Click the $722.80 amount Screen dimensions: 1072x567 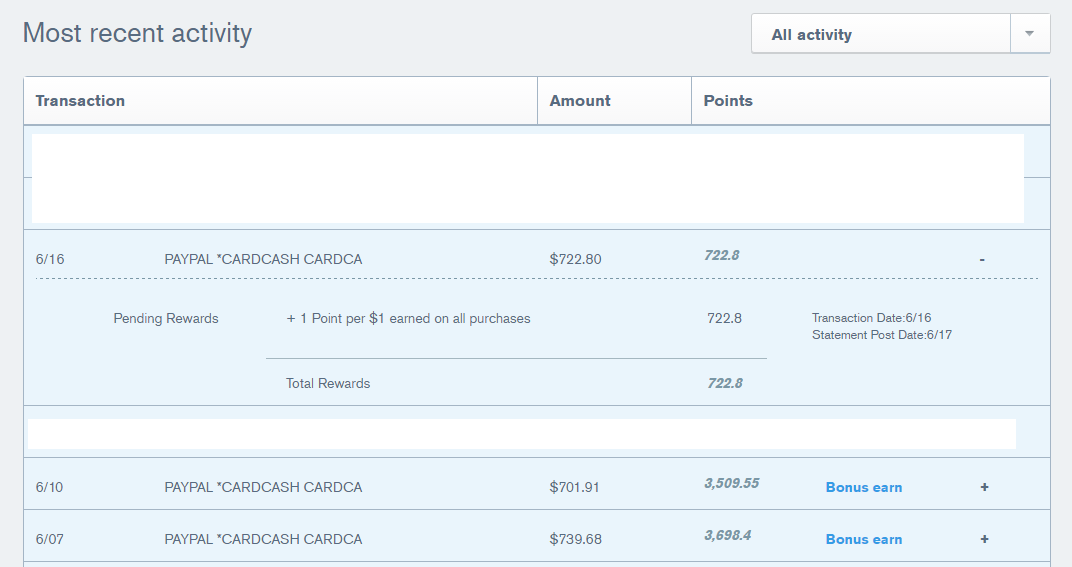(x=575, y=259)
